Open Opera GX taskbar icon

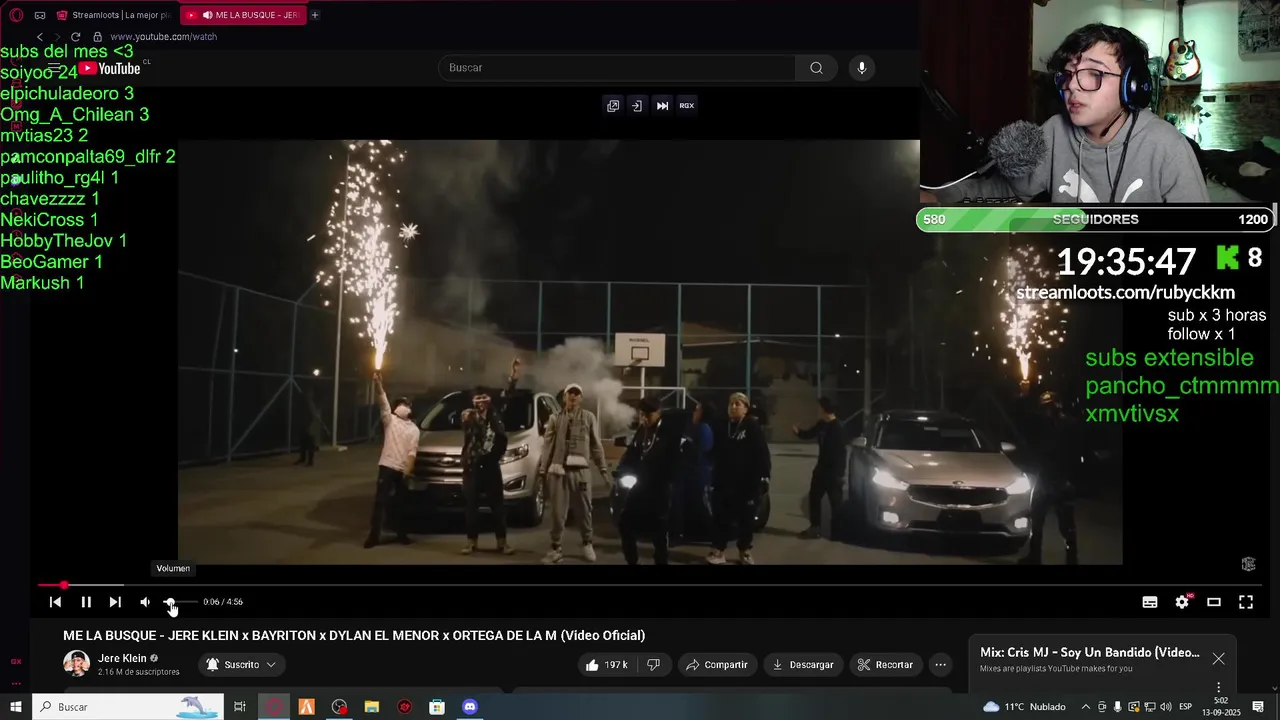[274, 707]
